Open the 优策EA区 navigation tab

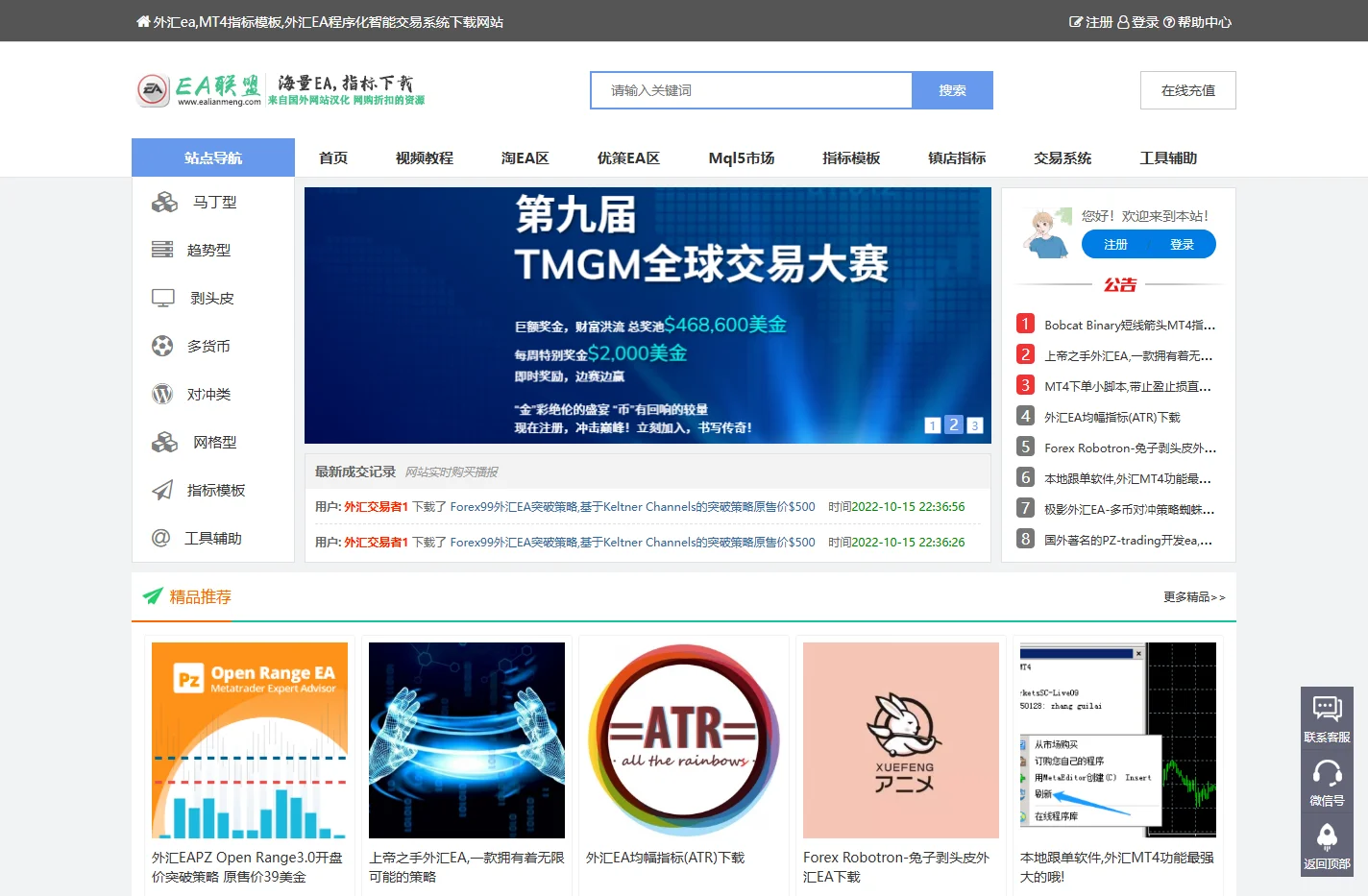[628, 157]
